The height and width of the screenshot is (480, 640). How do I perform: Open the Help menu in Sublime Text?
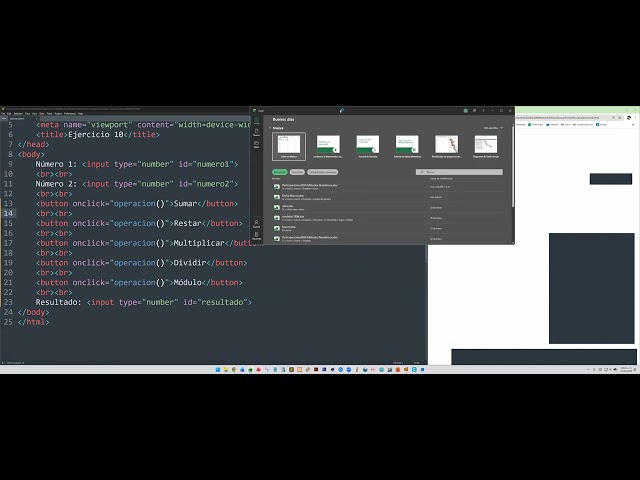[80, 113]
